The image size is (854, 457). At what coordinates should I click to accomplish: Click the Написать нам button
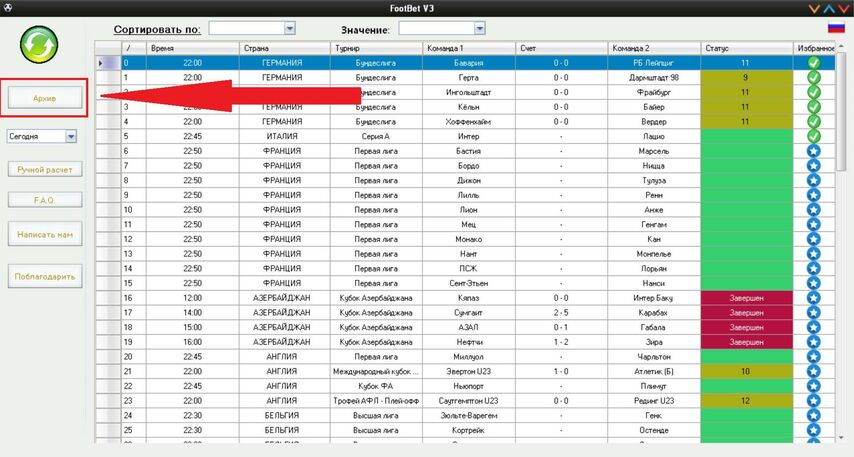click(45, 234)
